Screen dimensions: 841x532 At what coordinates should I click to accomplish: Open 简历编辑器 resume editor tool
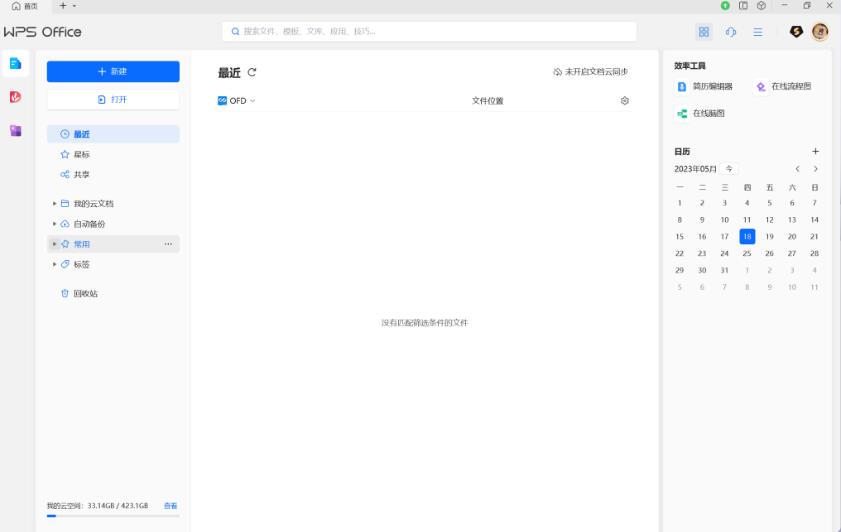point(706,87)
